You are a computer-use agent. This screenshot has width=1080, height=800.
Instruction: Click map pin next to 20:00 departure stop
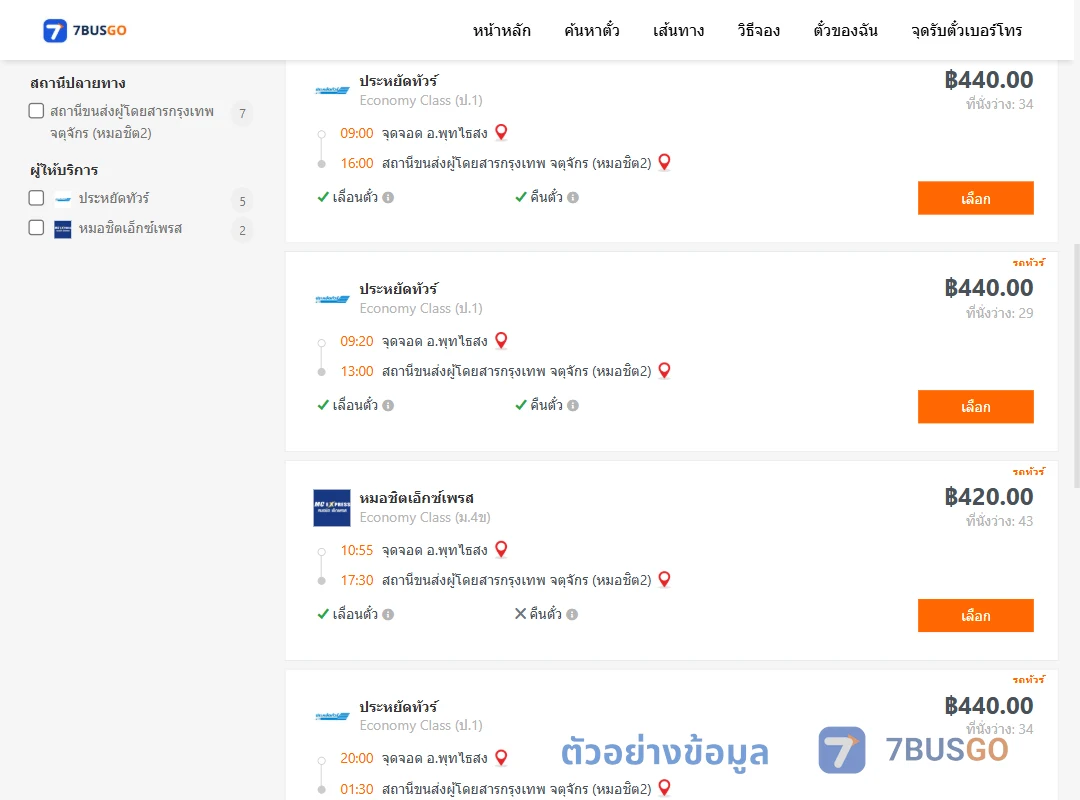click(501, 758)
